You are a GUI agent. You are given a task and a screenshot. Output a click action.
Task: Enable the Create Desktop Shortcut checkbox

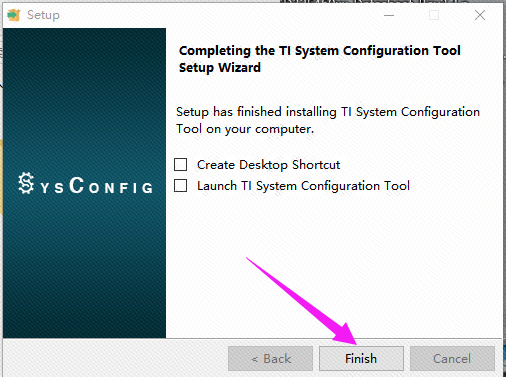point(181,165)
